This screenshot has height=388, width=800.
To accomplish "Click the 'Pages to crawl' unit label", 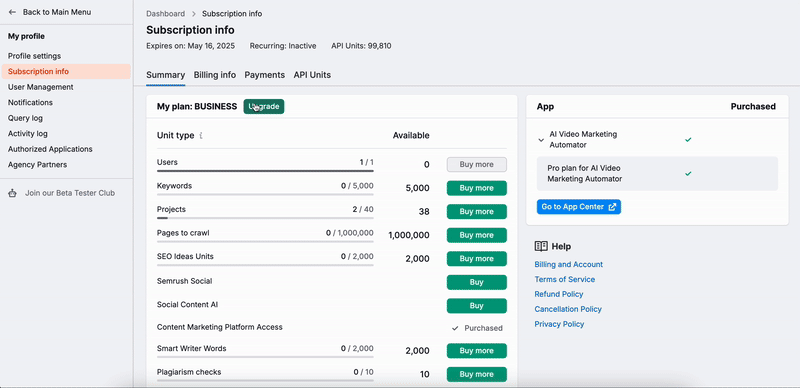I will pos(183,233).
